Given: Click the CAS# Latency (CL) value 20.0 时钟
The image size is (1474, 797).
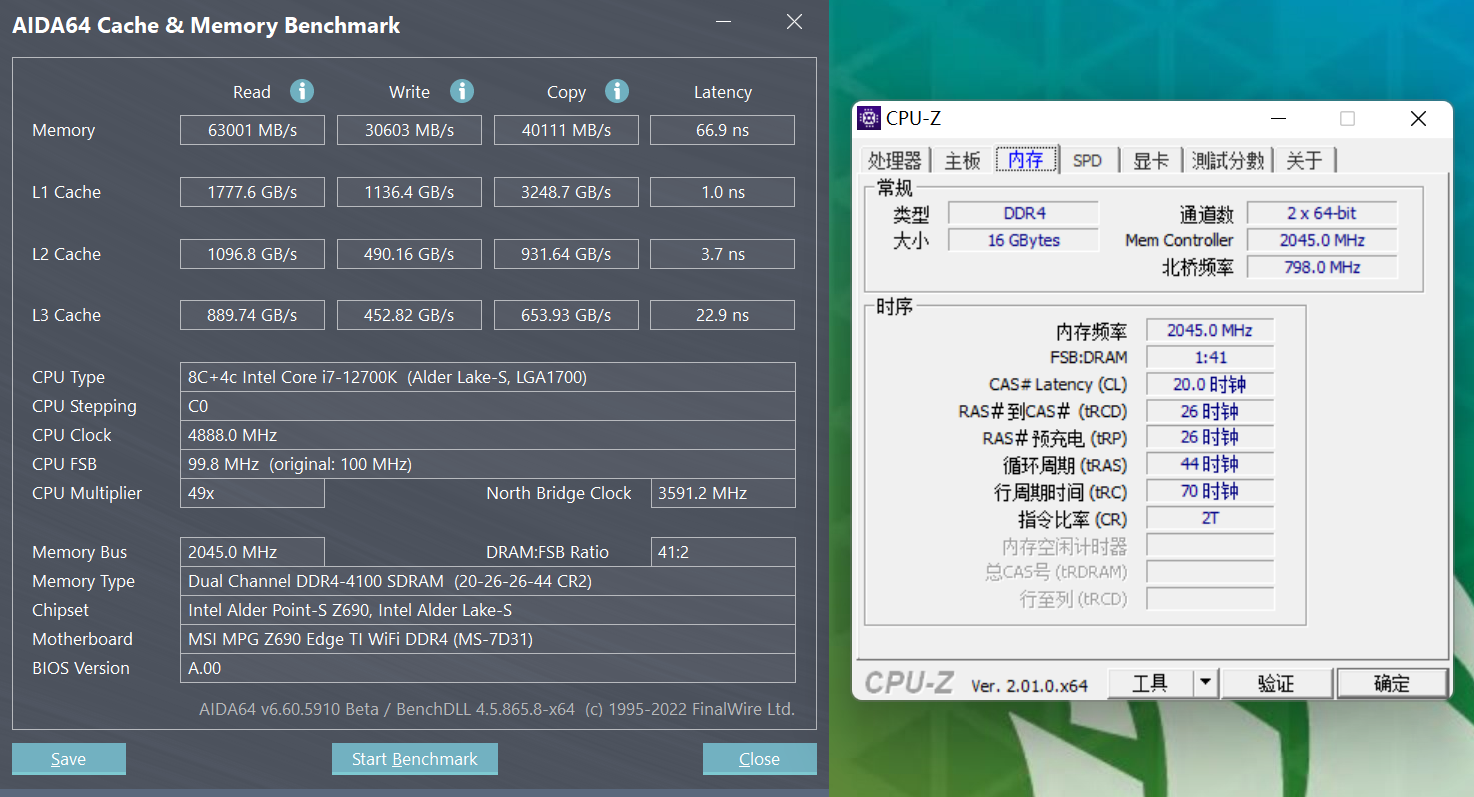Looking at the screenshot, I should coord(1210,384).
